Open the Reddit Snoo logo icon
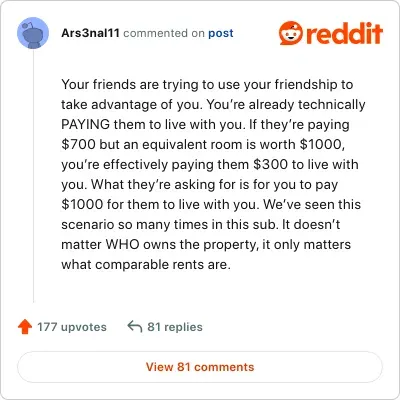Image resolution: width=400 pixels, height=400 pixels. 290,34
